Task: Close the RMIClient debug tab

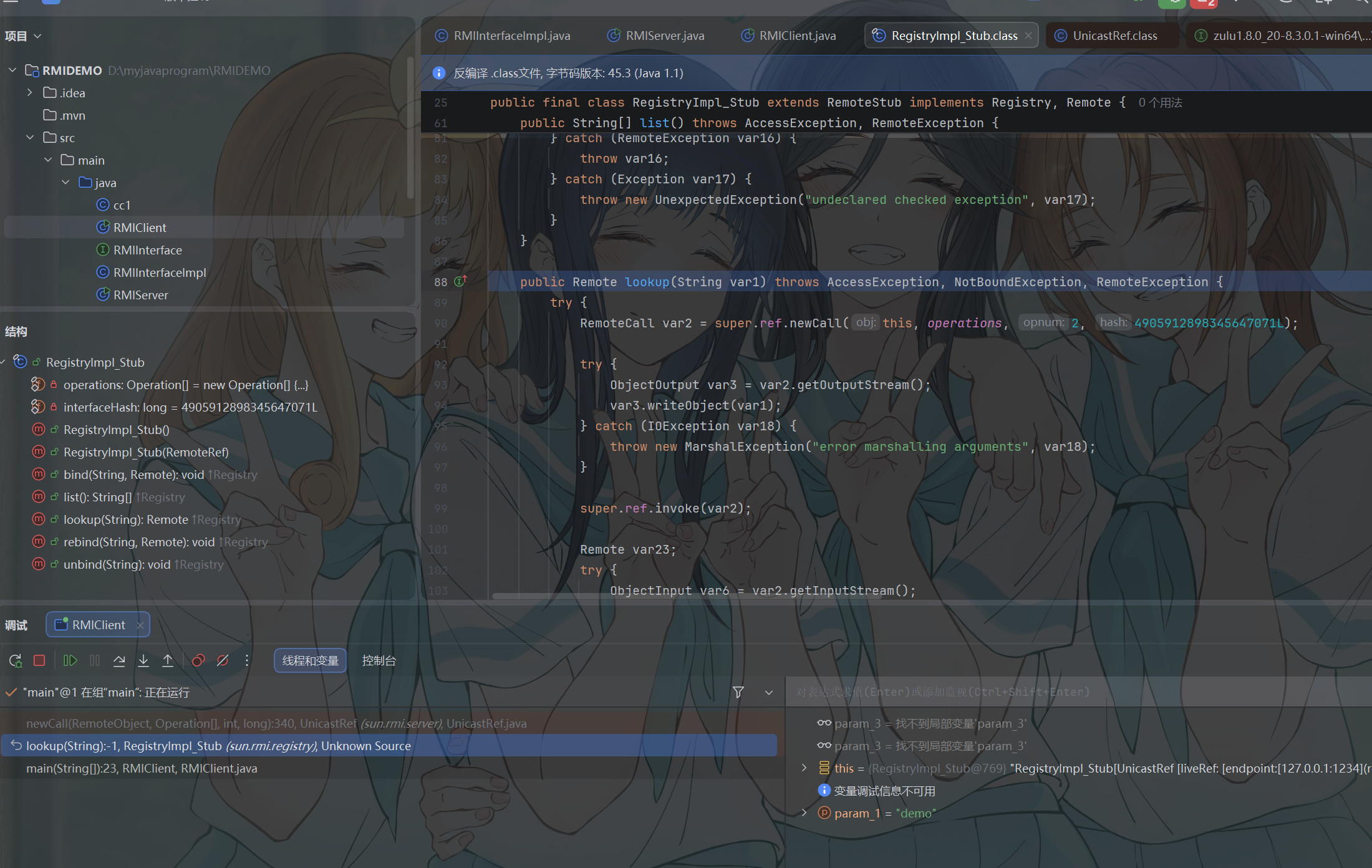Action: point(140,625)
